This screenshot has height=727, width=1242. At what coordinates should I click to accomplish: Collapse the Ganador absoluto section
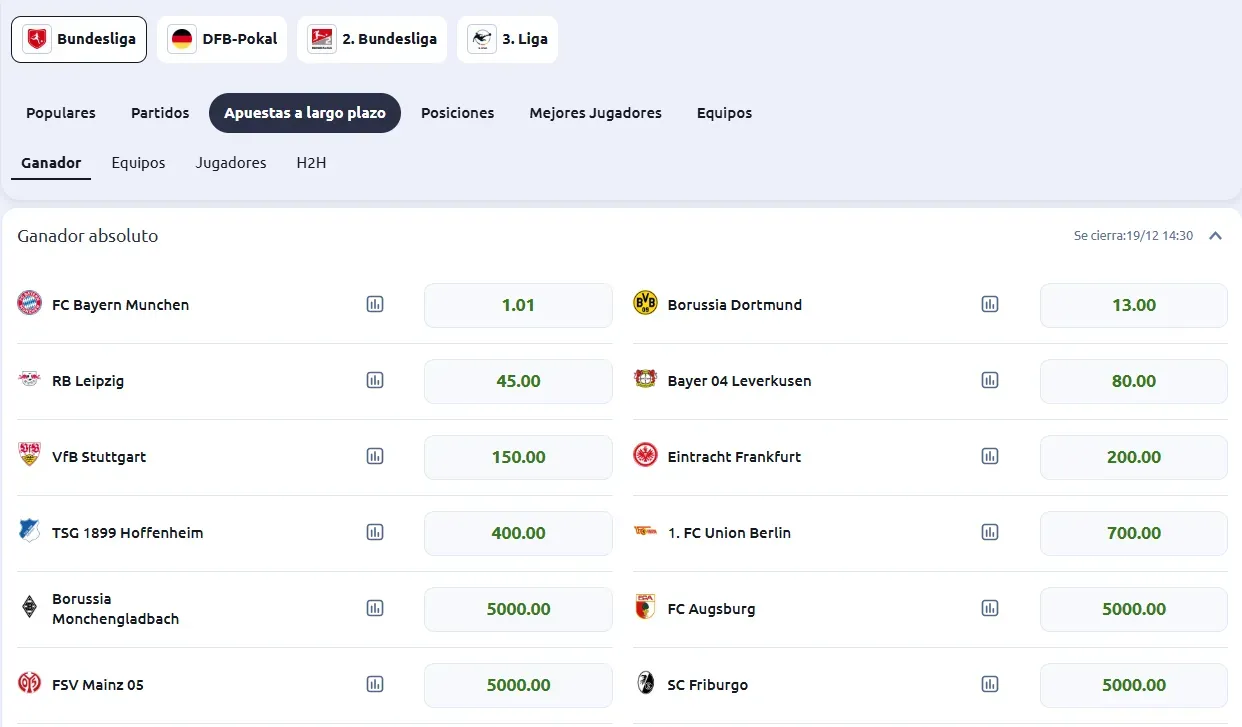pos(1215,236)
